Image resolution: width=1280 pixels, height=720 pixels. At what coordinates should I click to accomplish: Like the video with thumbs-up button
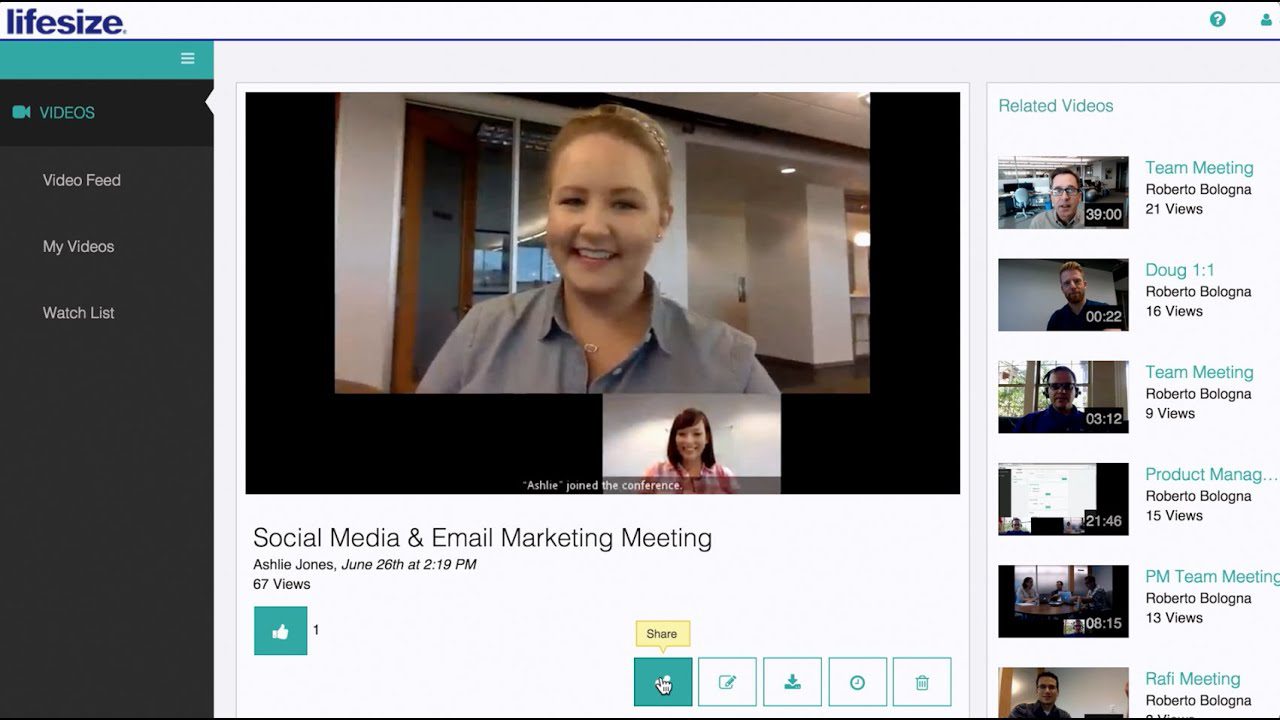coord(280,631)
